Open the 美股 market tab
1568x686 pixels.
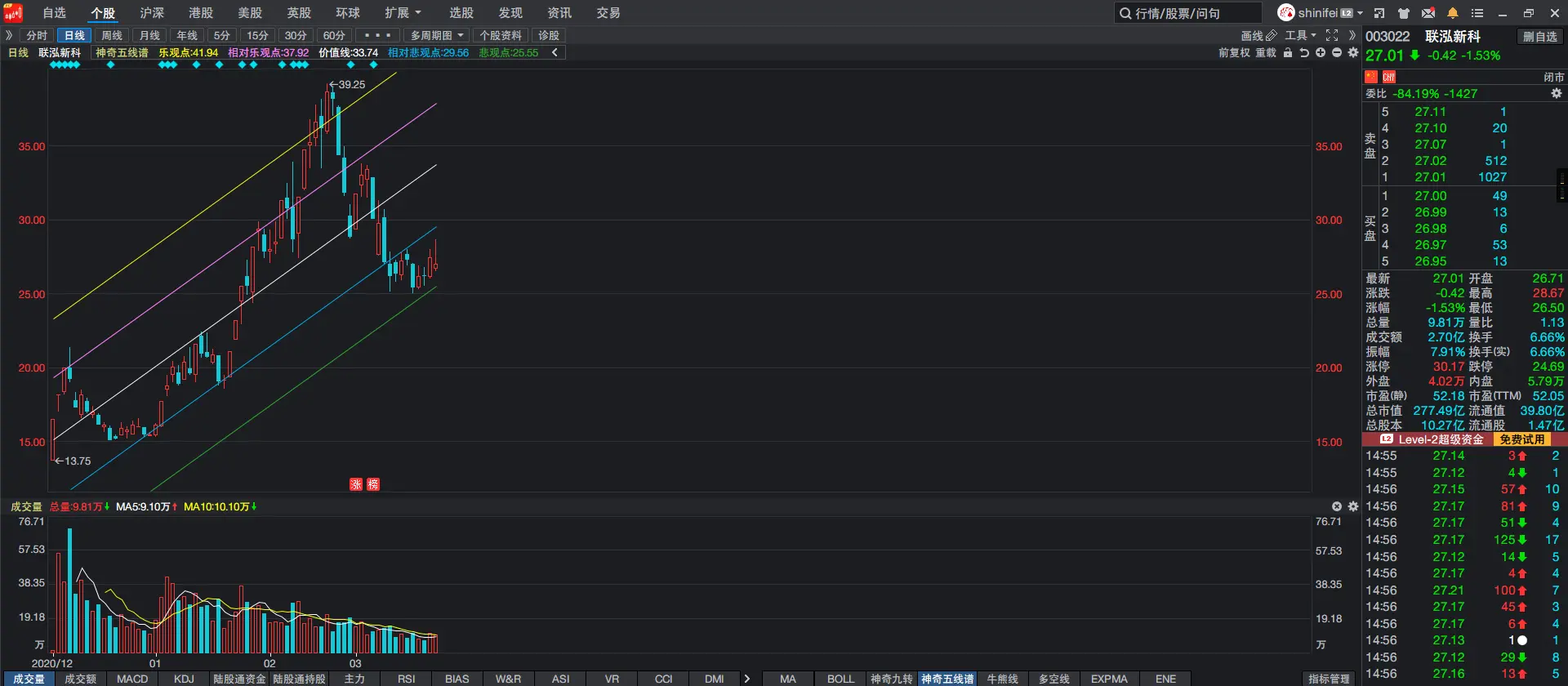click(x=250, y=13)
